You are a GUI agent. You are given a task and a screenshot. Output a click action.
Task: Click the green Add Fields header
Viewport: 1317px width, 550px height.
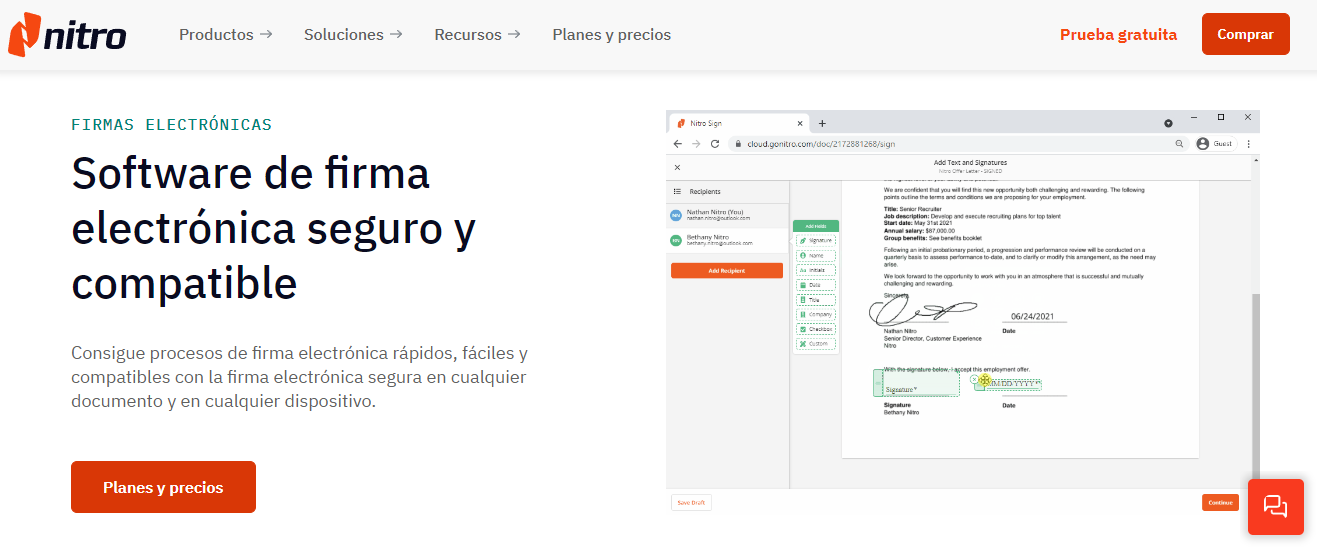816,226
